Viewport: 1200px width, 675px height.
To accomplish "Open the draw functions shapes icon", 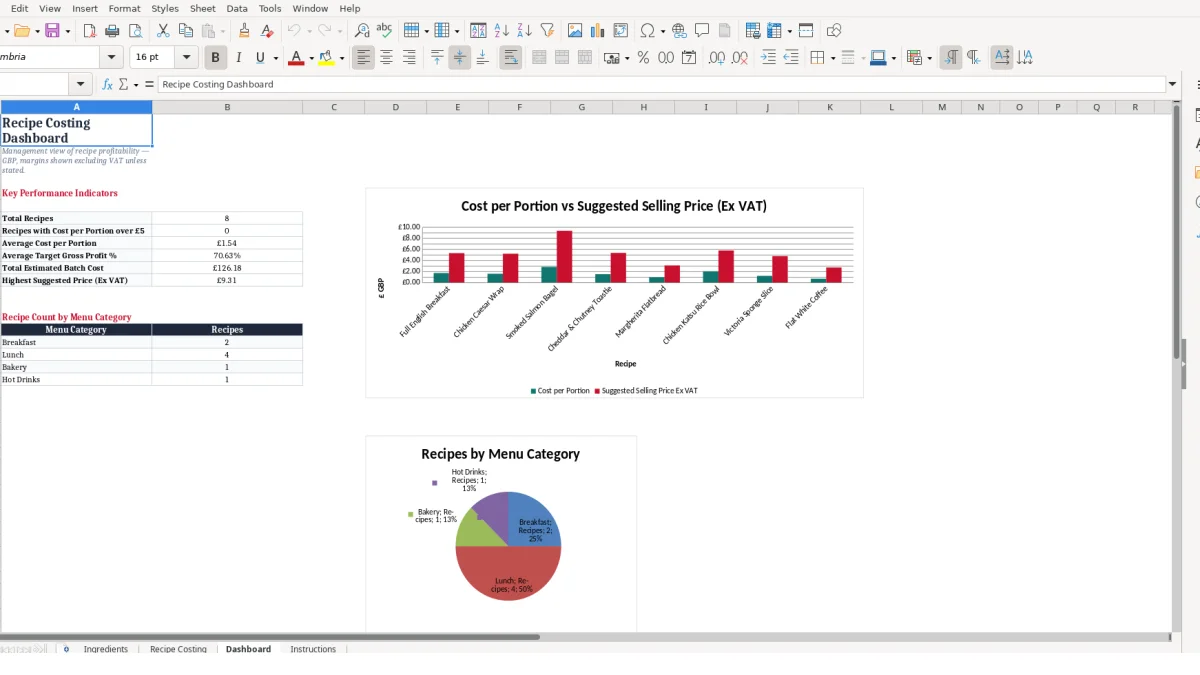I will (834, 31).
